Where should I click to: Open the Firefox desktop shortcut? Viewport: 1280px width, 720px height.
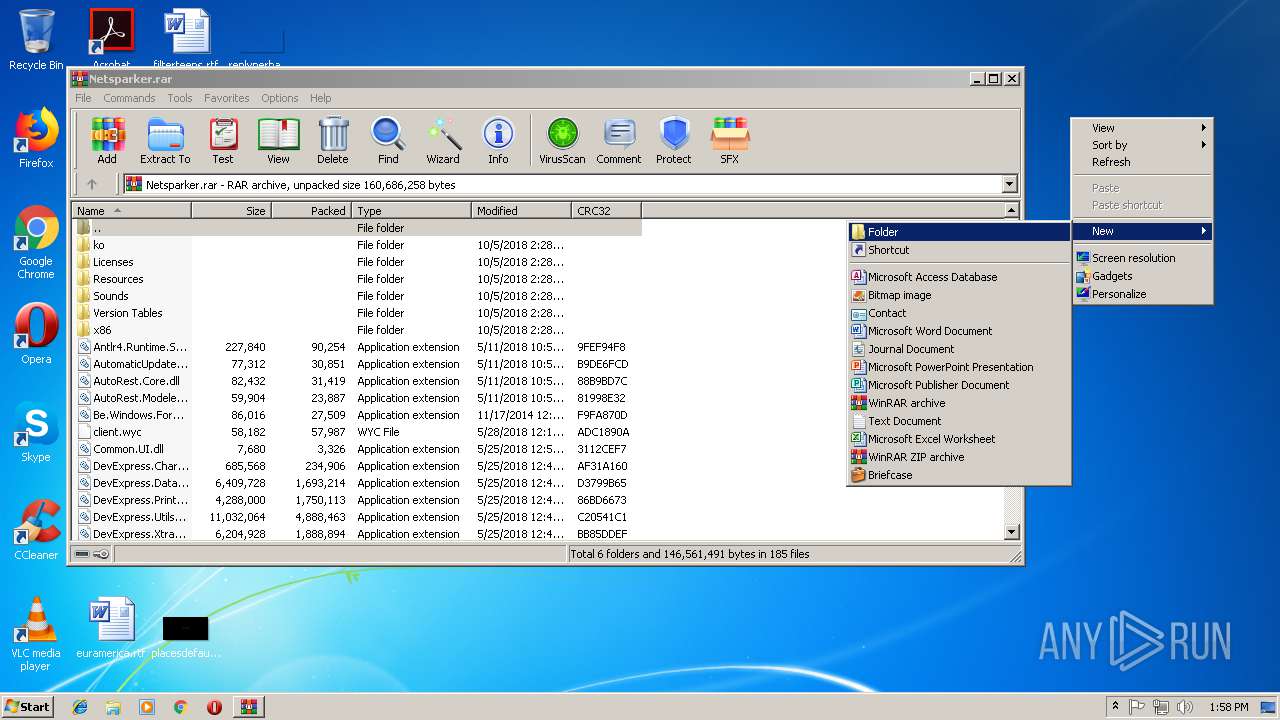pos(36,138)
